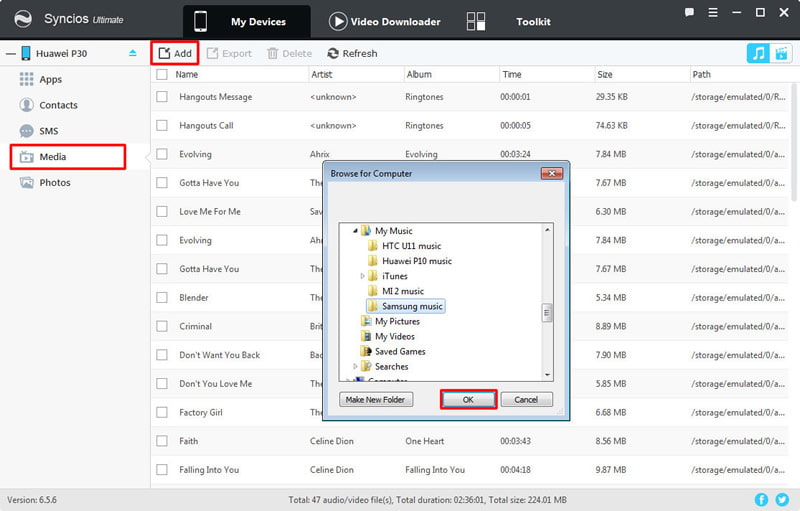Click the folder tree scroll-down arrow
Viewport: 800px width, 511px height.
coord(547,375)
